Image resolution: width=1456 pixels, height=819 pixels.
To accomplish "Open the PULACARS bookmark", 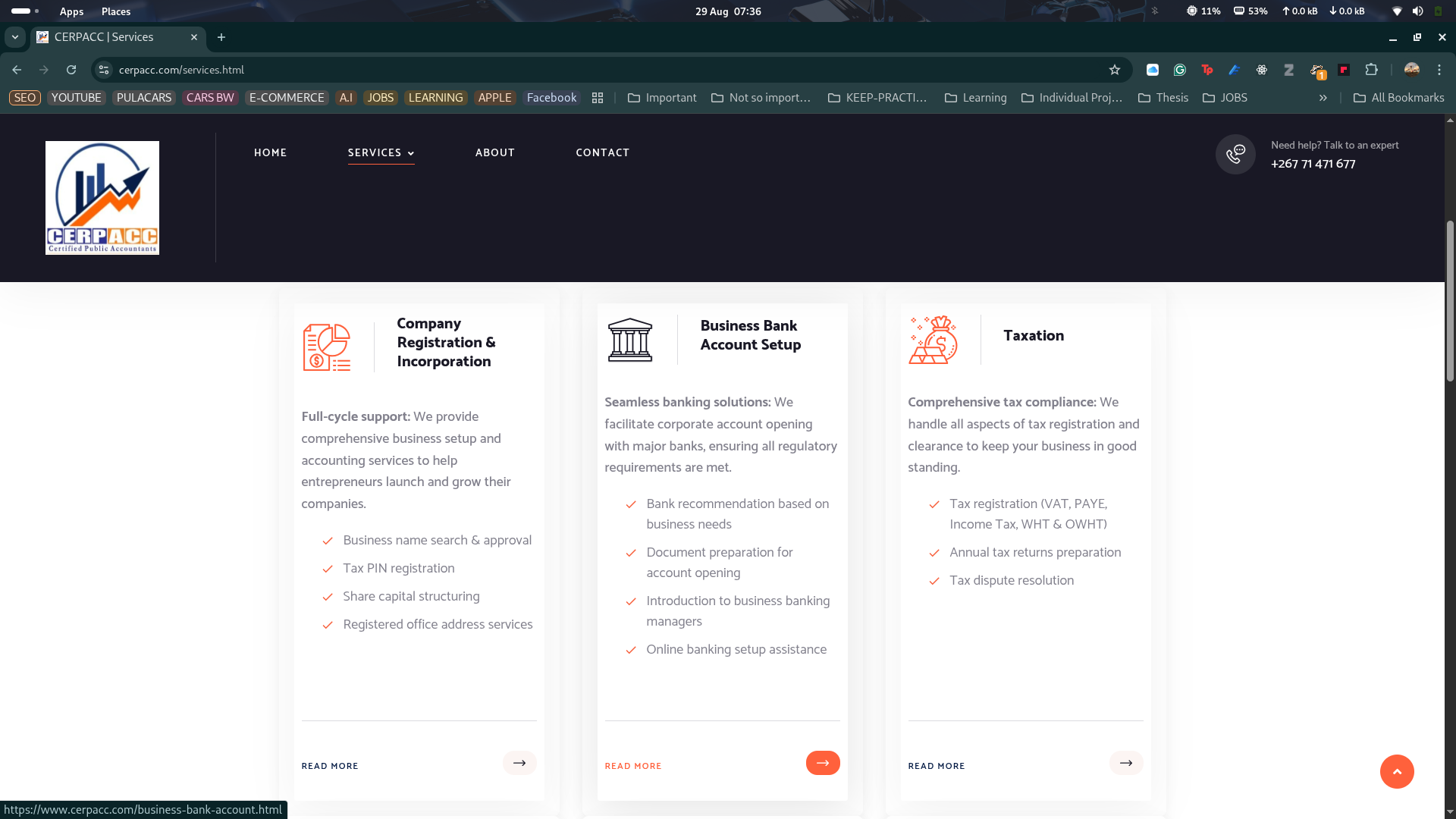I will pos(144,98).
